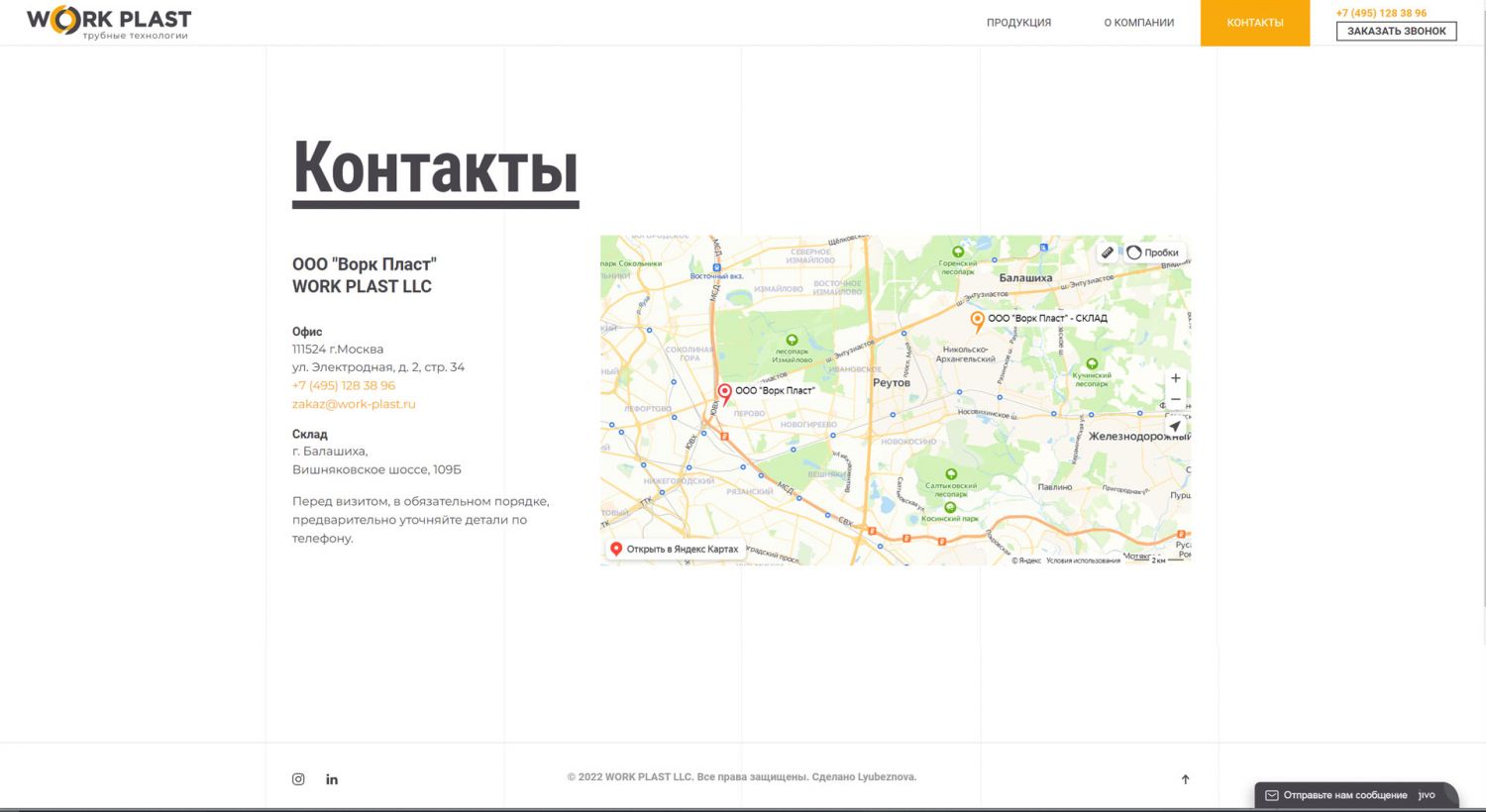The width and height of the screenshot is (1486, 812).
Task: Click the ООО "Ворк Пласт" company name text
Action: tap(365, 264)
